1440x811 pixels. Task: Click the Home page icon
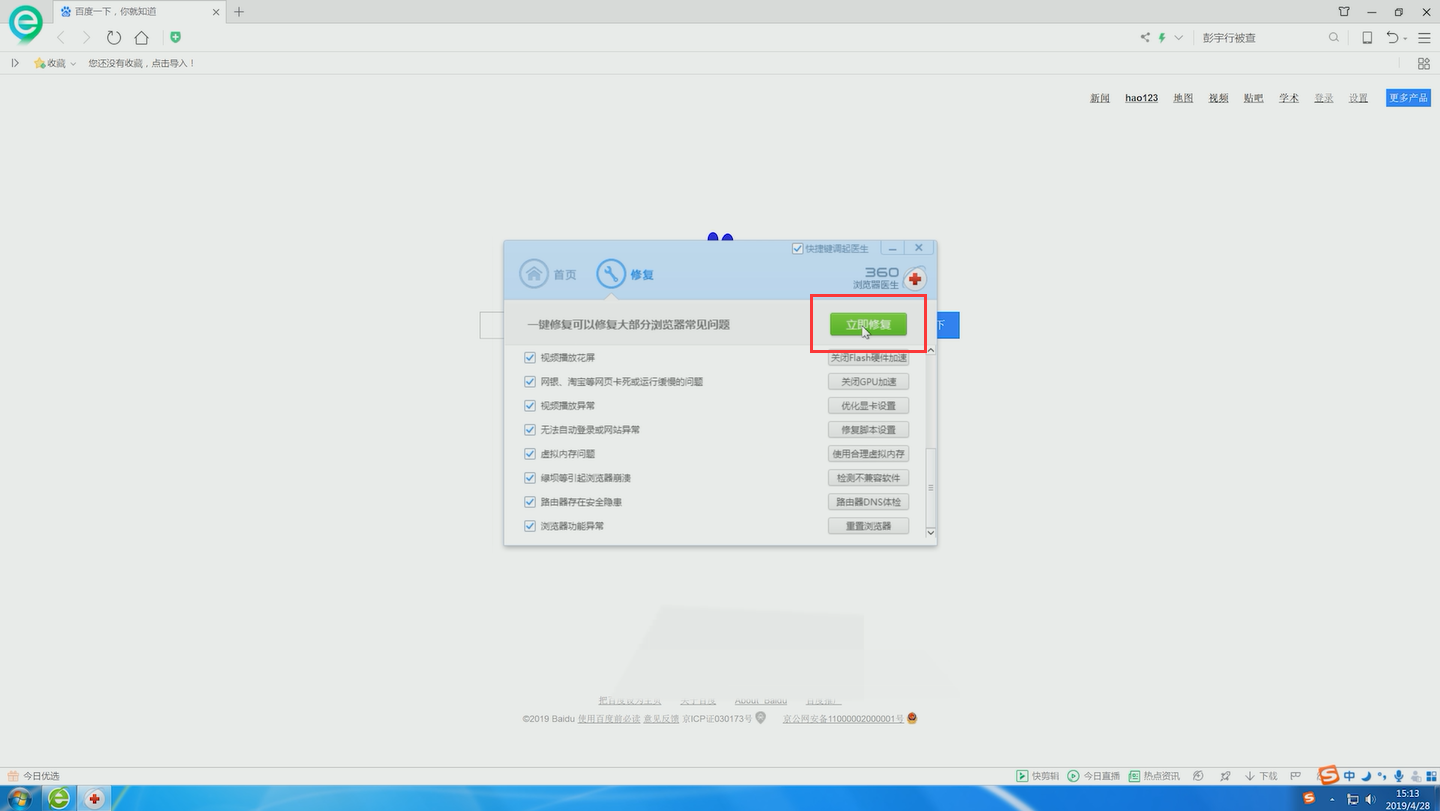click(x=142, y=38)
